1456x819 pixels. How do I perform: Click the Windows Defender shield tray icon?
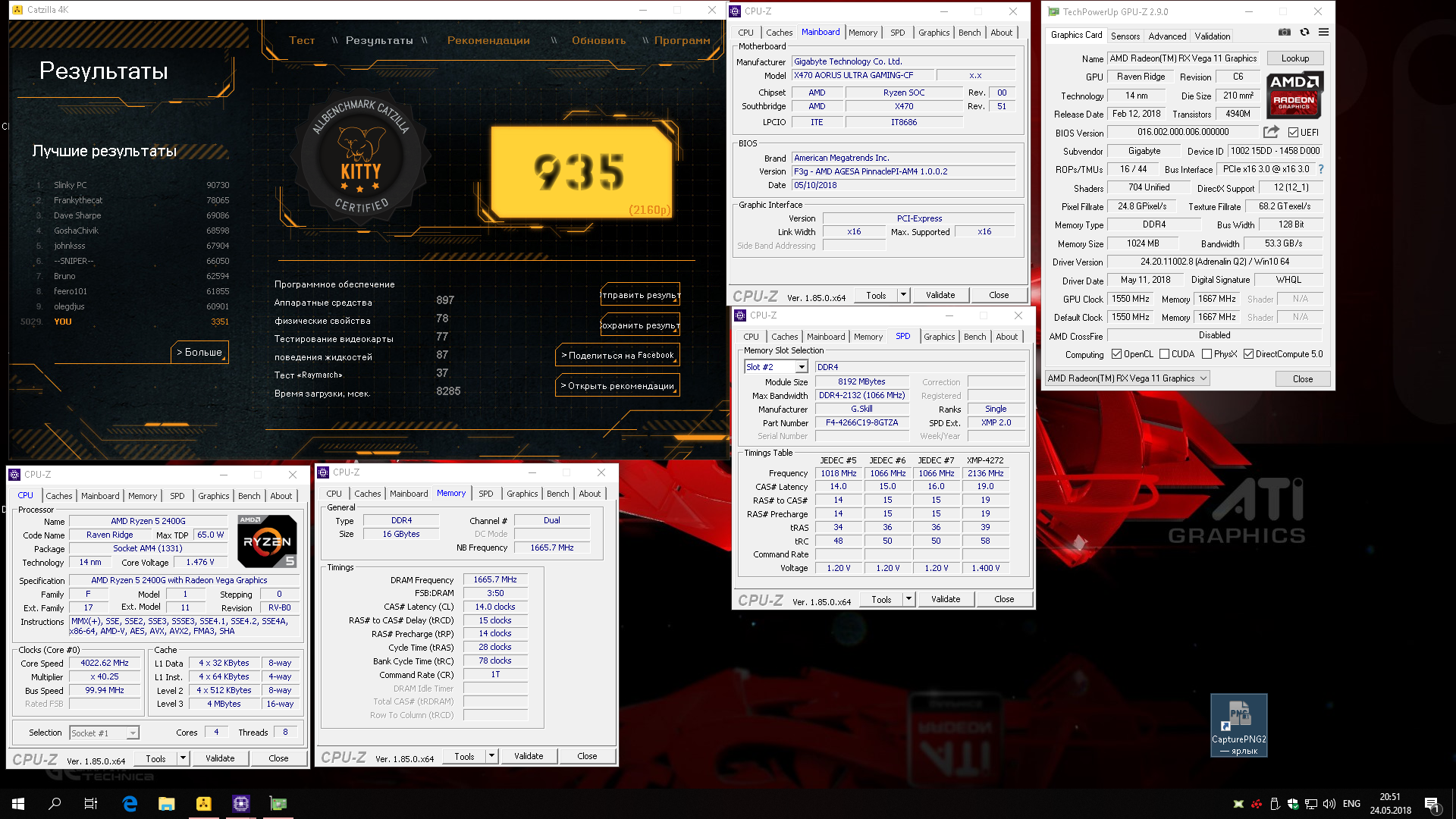pos(1293,804)
